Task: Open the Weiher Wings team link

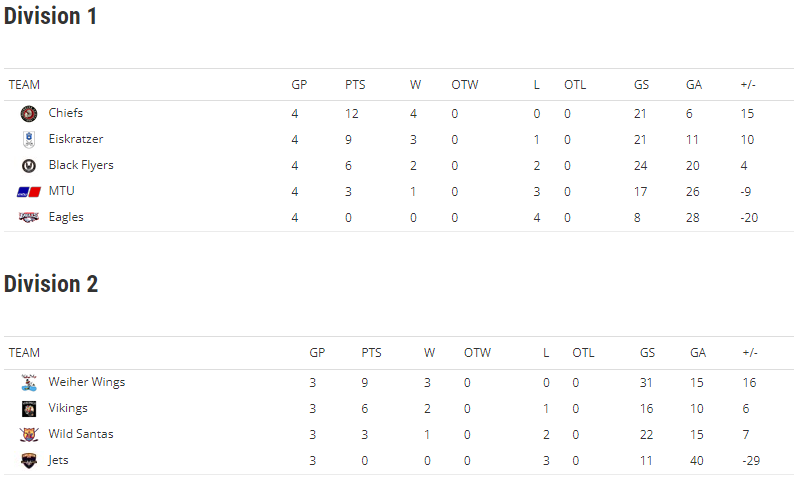Action: pyautogui.click(x=86, y=382)
